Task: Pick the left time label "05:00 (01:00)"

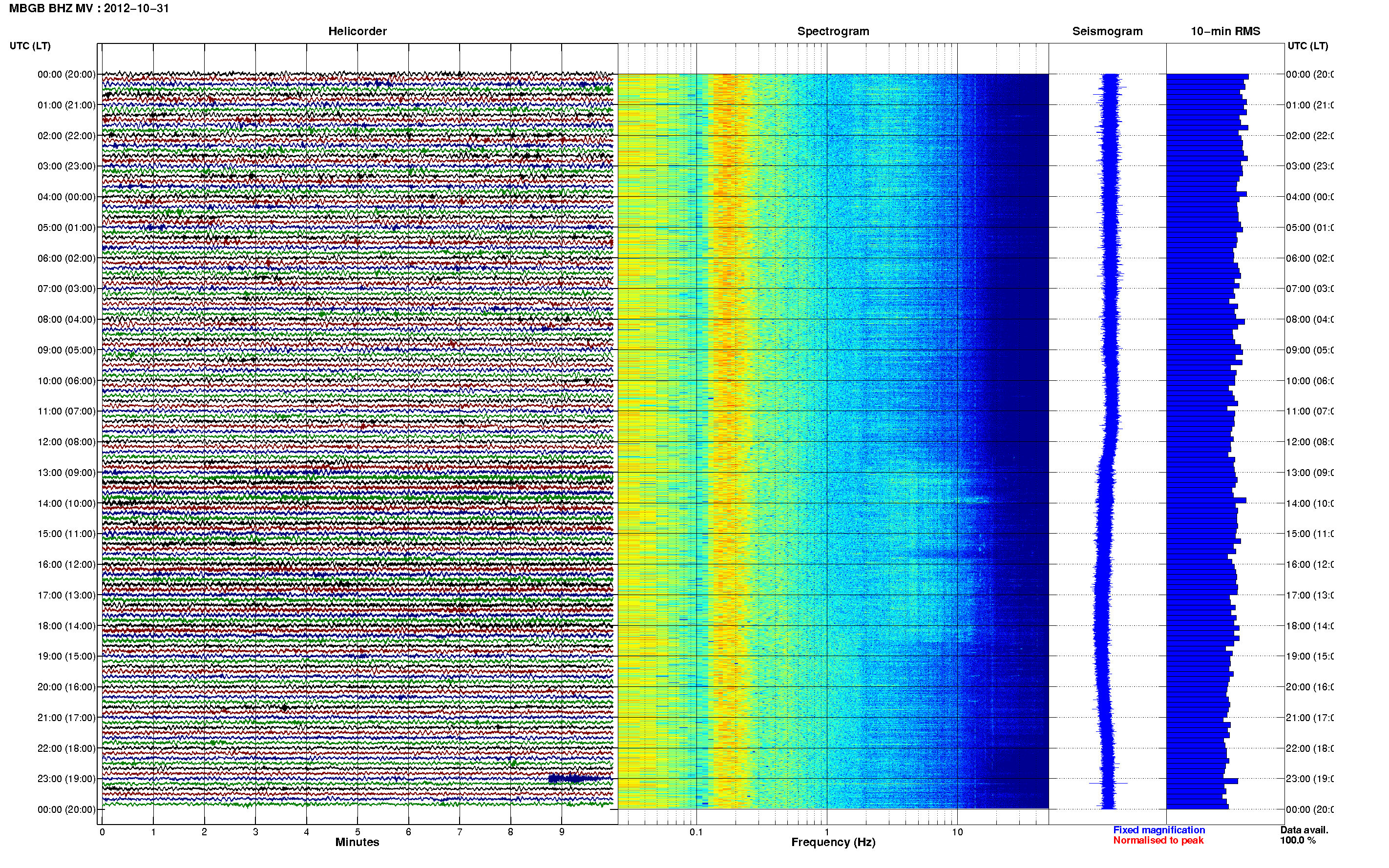Action: [66, 227]
